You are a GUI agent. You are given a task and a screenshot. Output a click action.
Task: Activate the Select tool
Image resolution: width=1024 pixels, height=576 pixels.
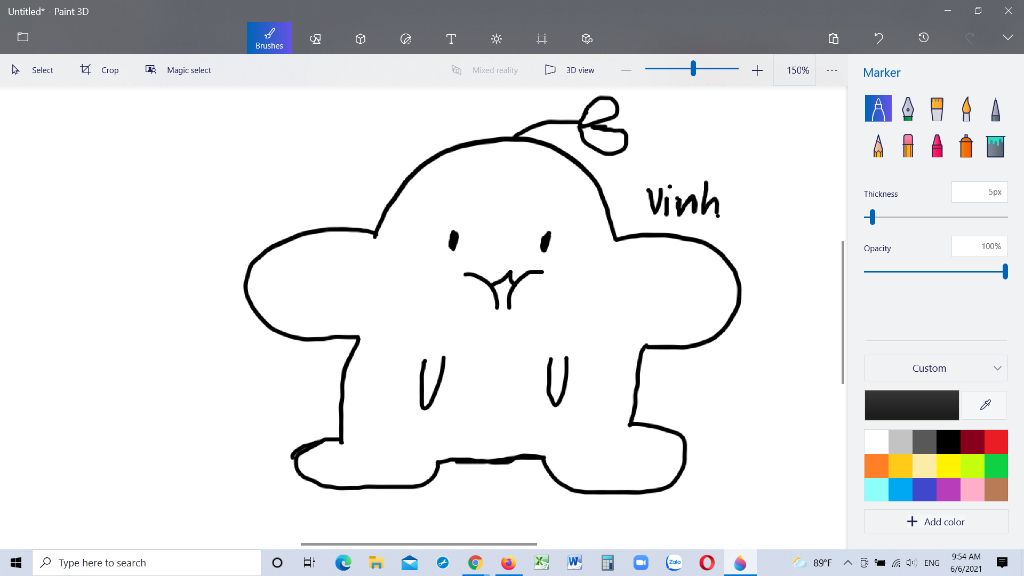pos(32,70)
